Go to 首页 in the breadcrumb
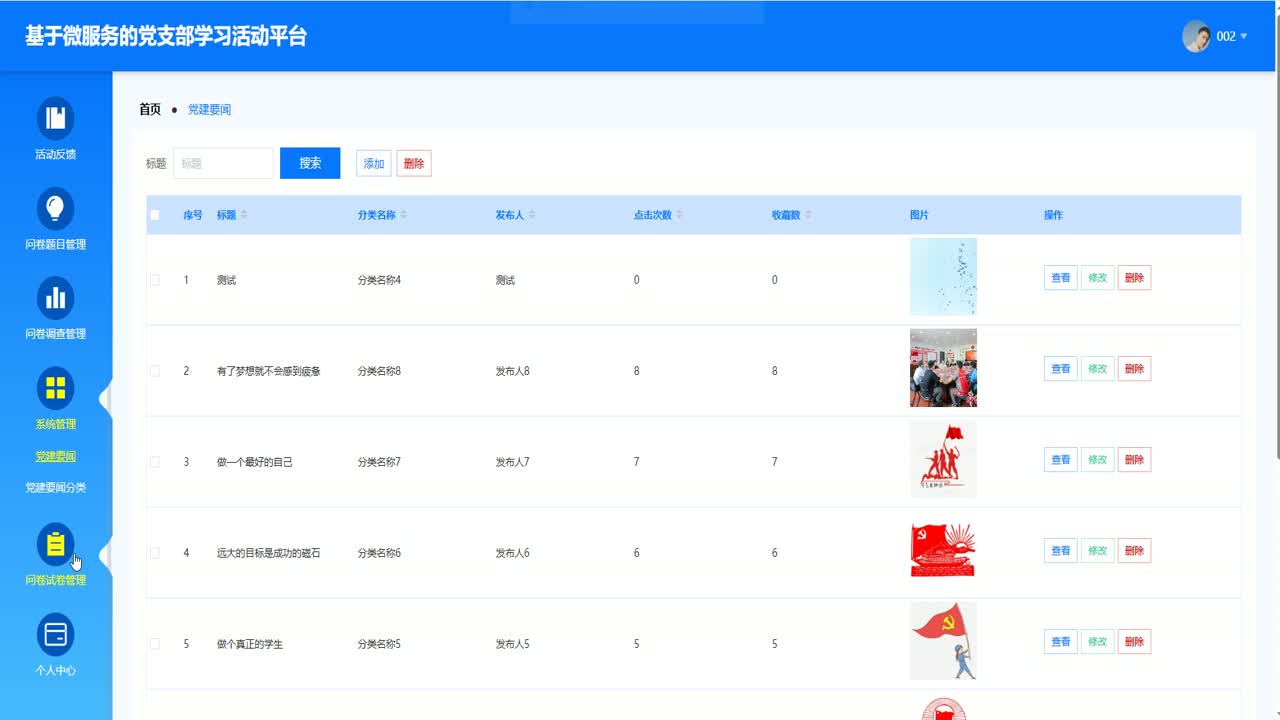This screenshot has height=720, width=1280. point(150,109)
